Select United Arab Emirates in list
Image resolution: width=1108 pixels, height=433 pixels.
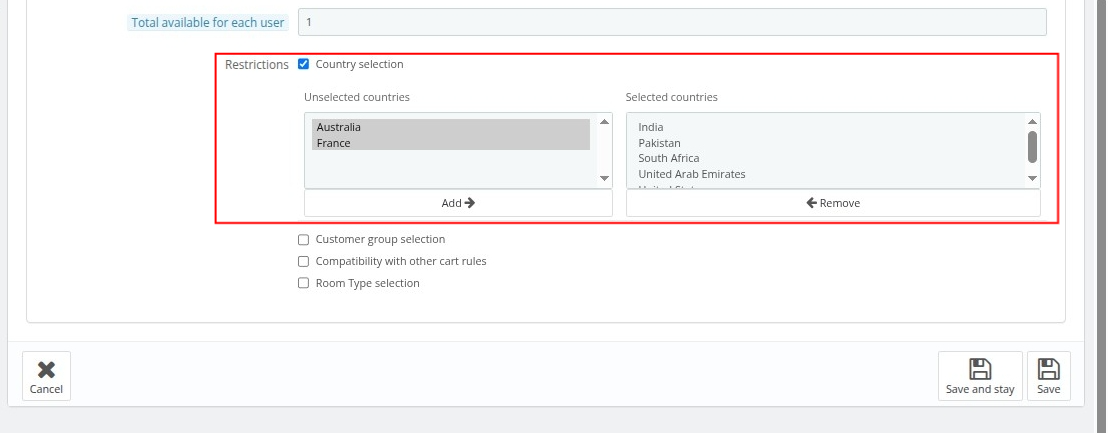point(691,174)
